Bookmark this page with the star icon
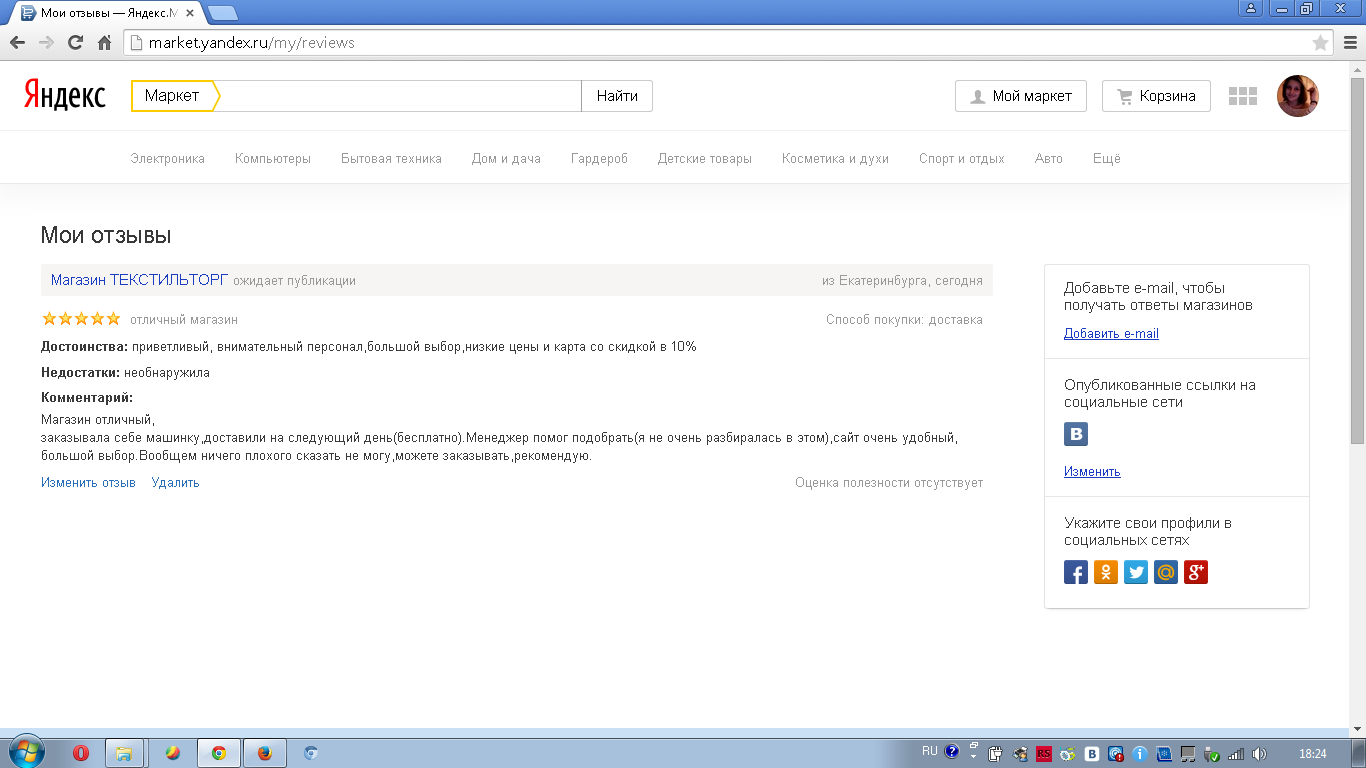The width and height of the screenshot is (1366, 768). click(1320, 43)
